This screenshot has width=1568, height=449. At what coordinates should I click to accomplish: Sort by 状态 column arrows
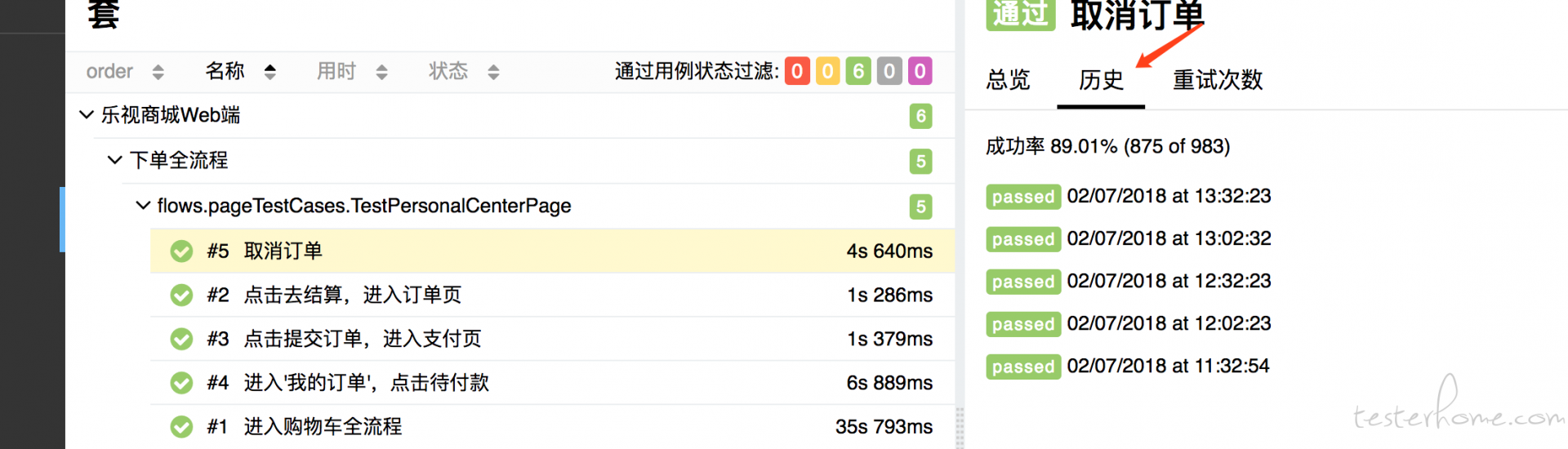tap(493, 72)
